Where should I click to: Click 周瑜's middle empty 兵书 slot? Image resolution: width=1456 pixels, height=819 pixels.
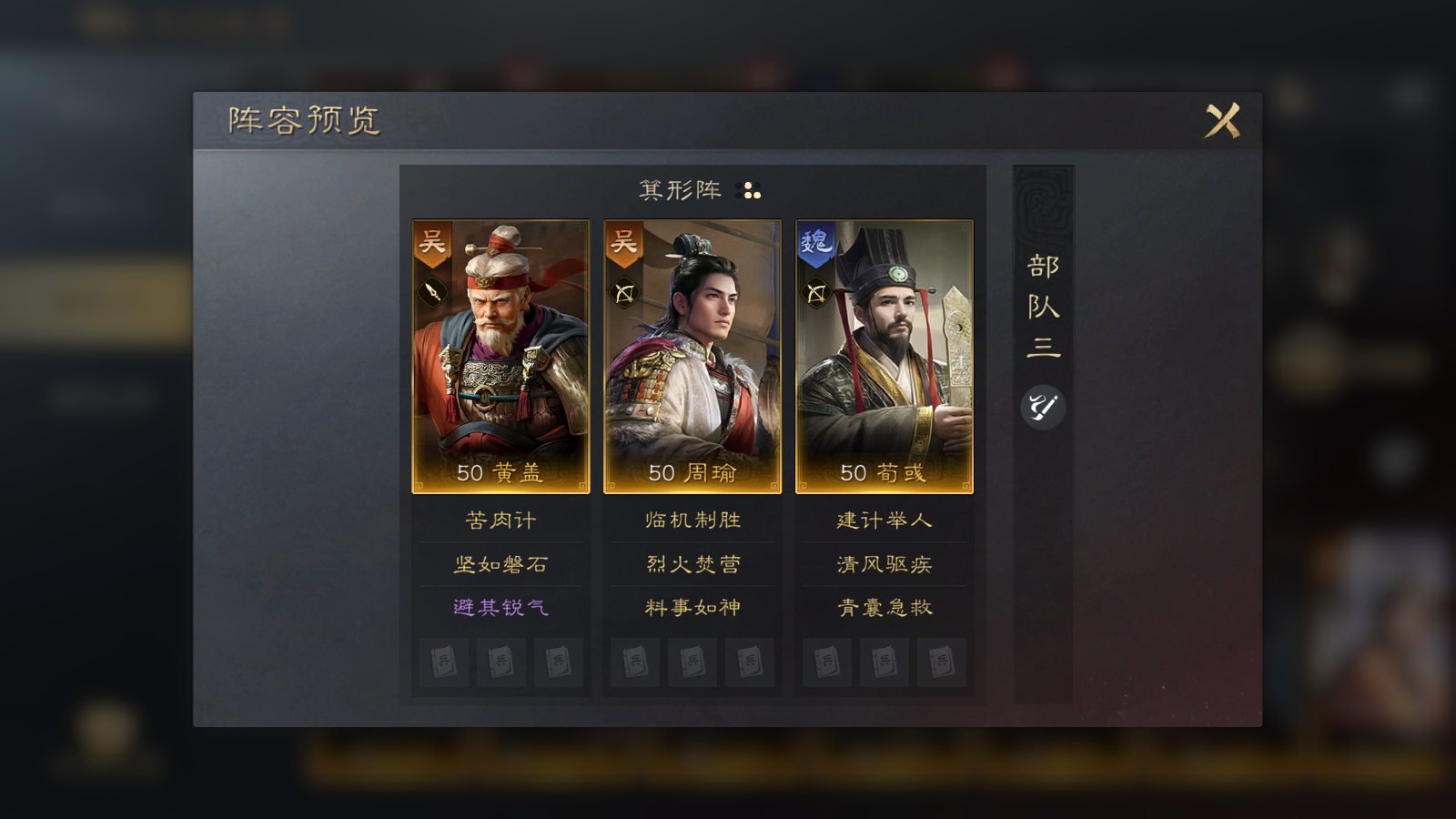click(x=693, y=662)
